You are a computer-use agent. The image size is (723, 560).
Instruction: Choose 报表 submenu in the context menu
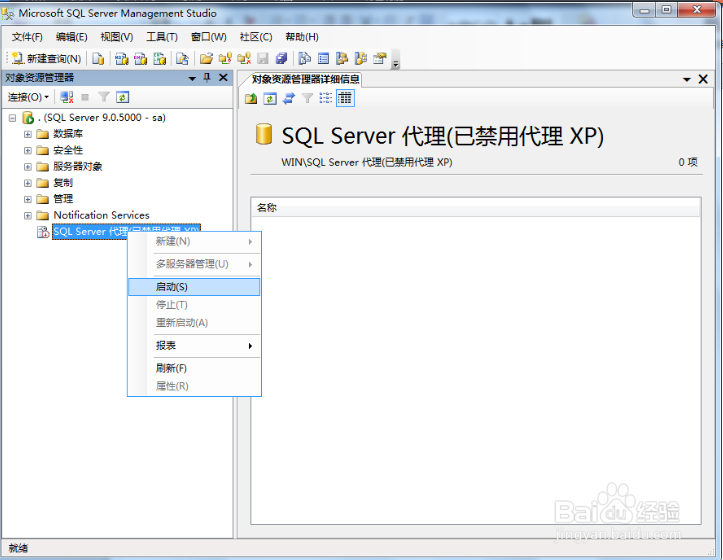coord(194,346)
